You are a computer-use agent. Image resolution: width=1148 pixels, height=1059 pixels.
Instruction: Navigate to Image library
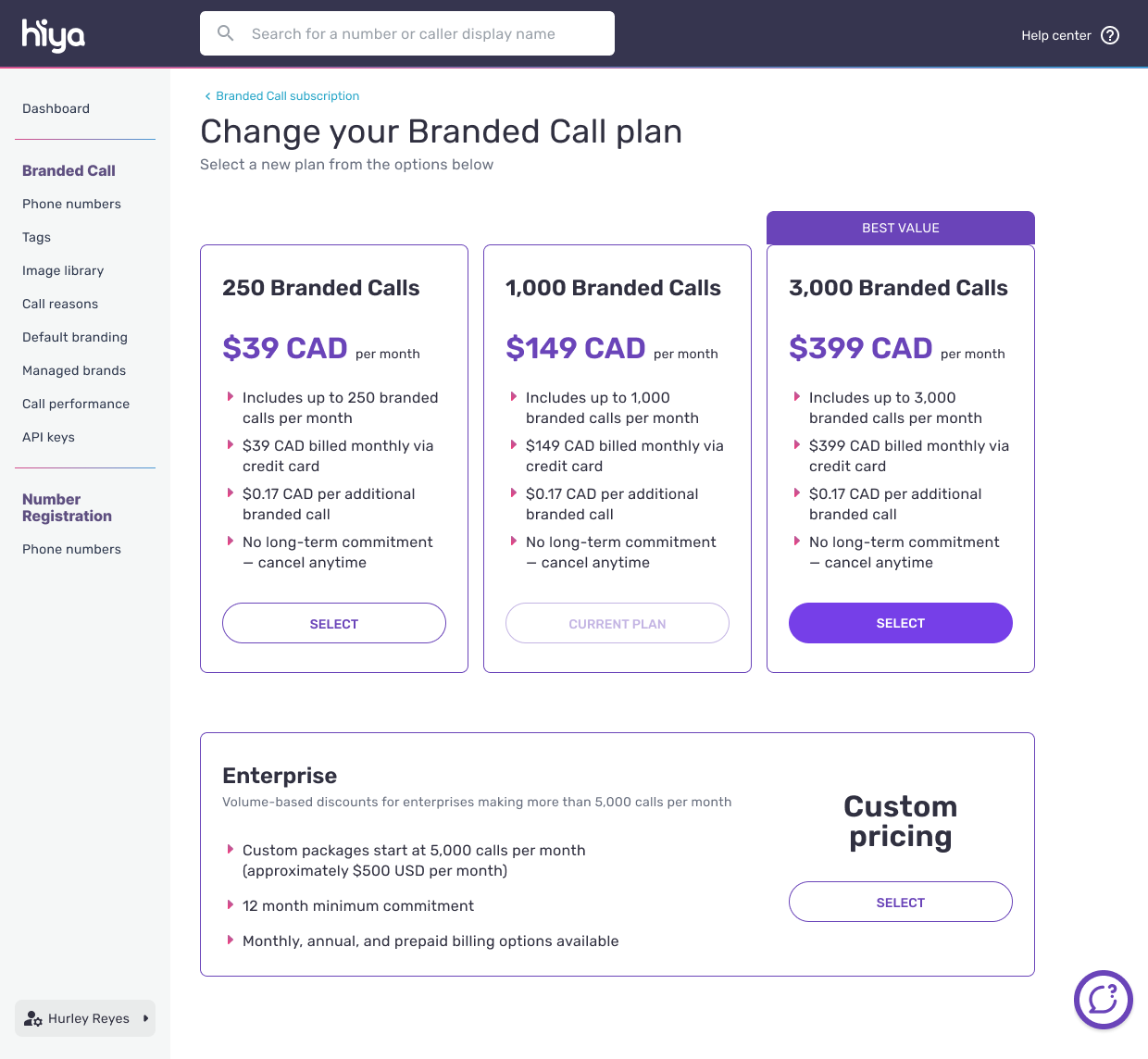(x=63, y=270)
